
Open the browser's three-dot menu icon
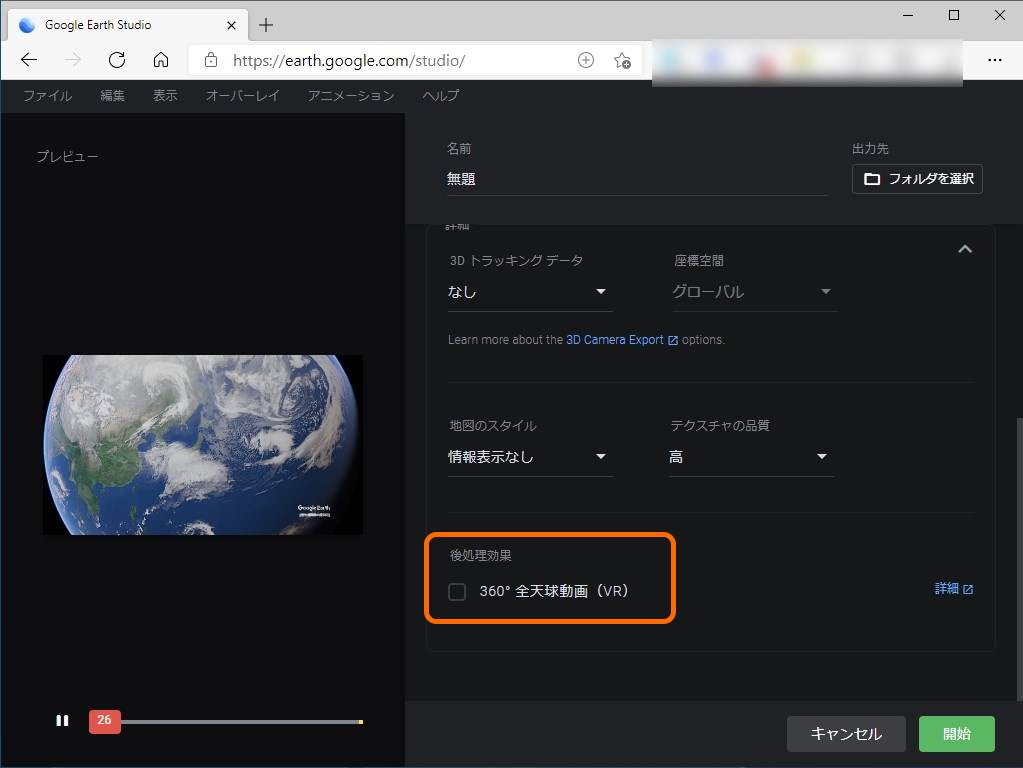click(x=996, y=60)
